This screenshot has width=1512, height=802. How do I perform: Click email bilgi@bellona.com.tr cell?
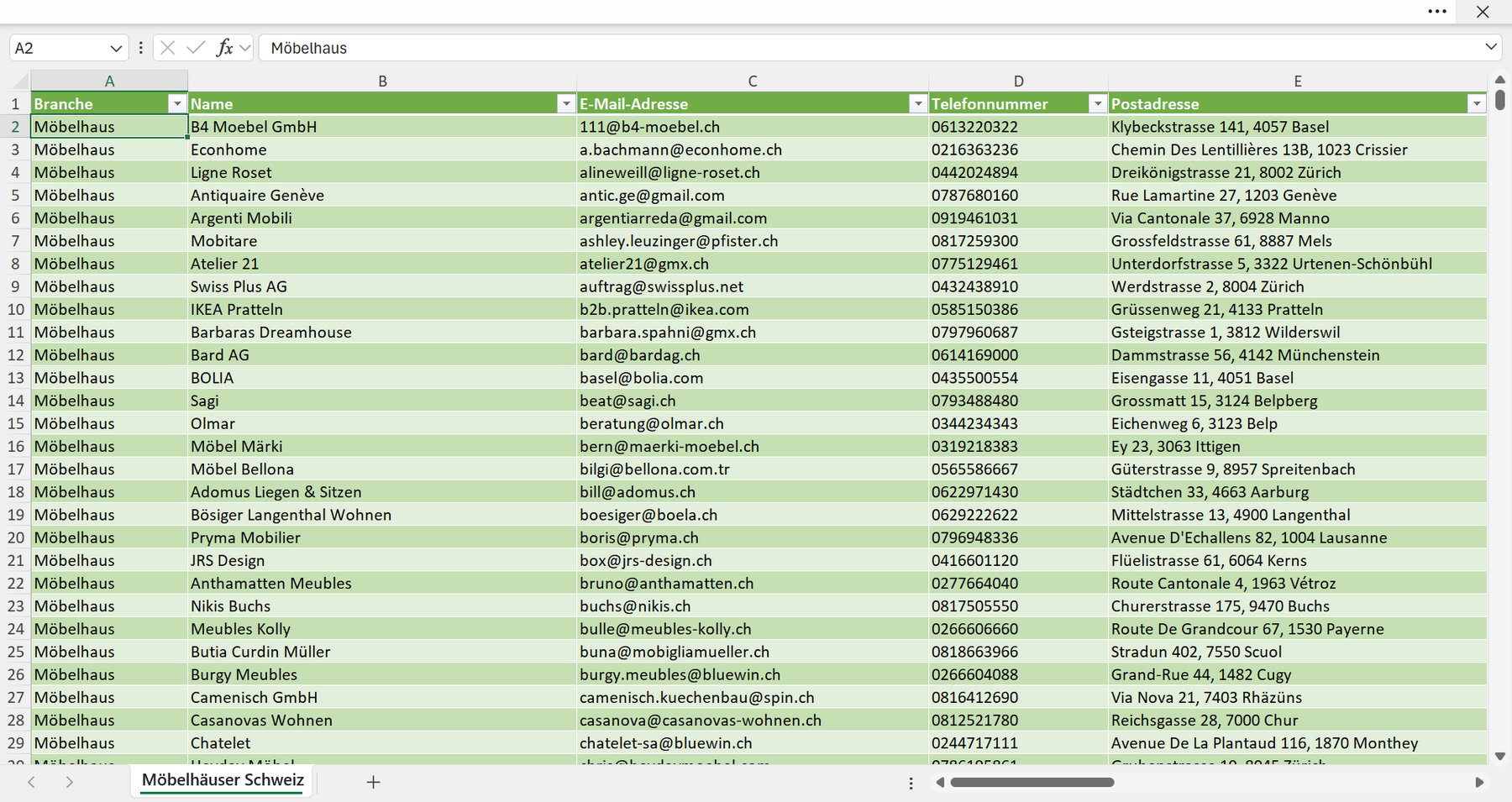pos(753,469)
